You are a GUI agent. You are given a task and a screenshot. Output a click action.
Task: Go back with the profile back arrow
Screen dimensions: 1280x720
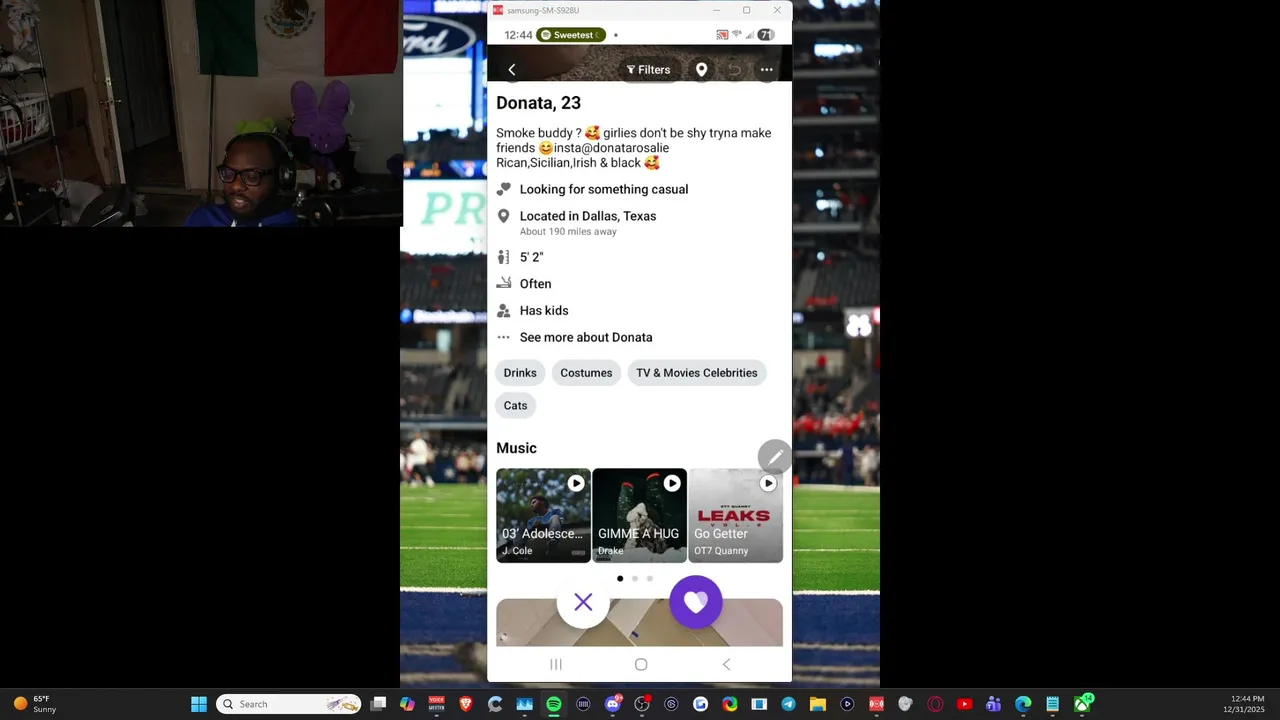click(512, 70)
